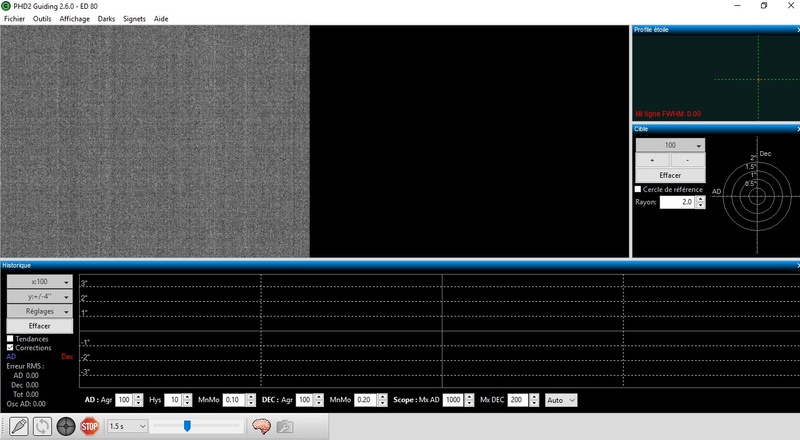Open the camera connection (USB plug) icon
This screenshot has width=800, height=440.
pyautogui.click(x=19, y=426)
